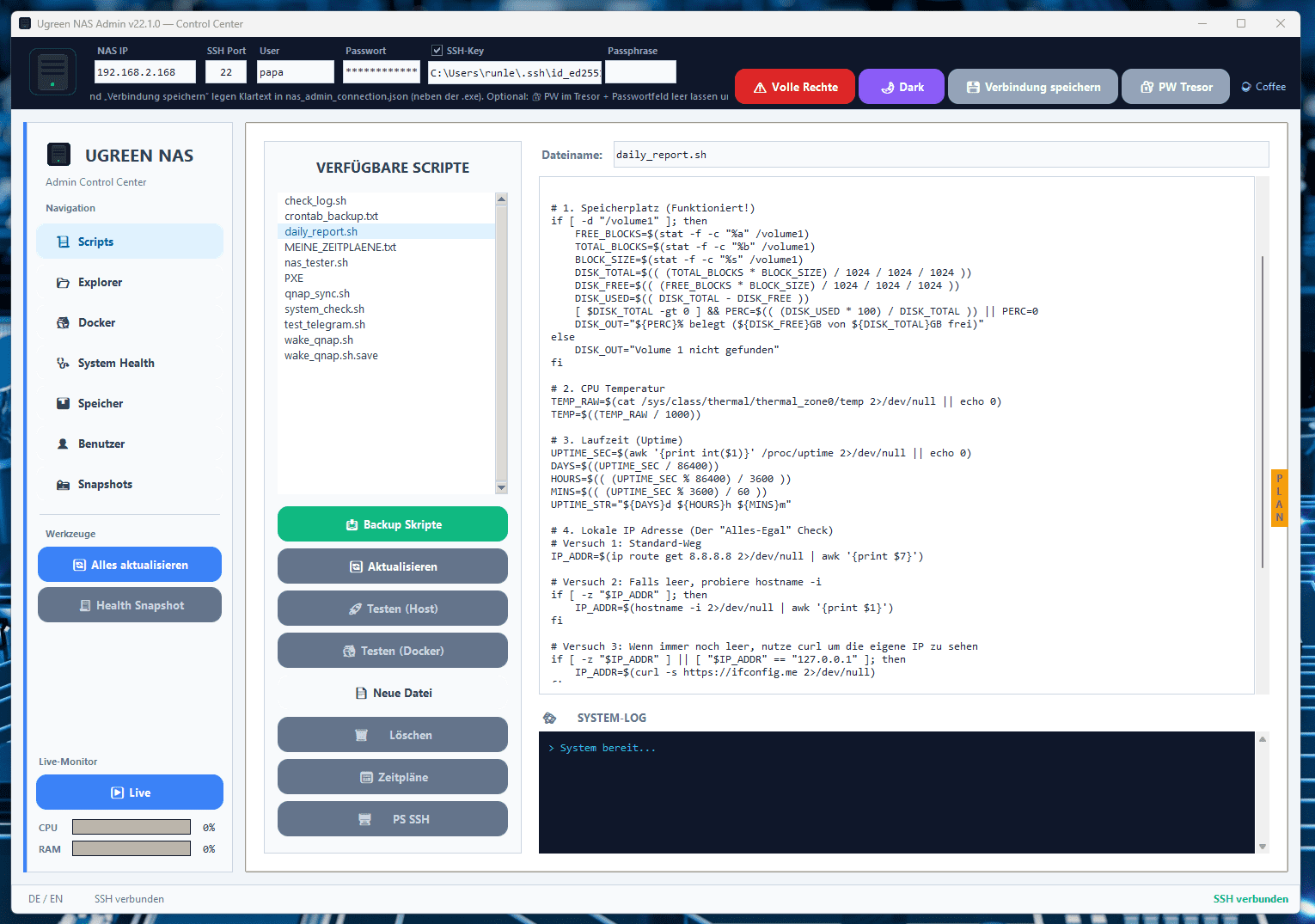
Task: Click the Alles aktualisieren button
Action: 130,565
